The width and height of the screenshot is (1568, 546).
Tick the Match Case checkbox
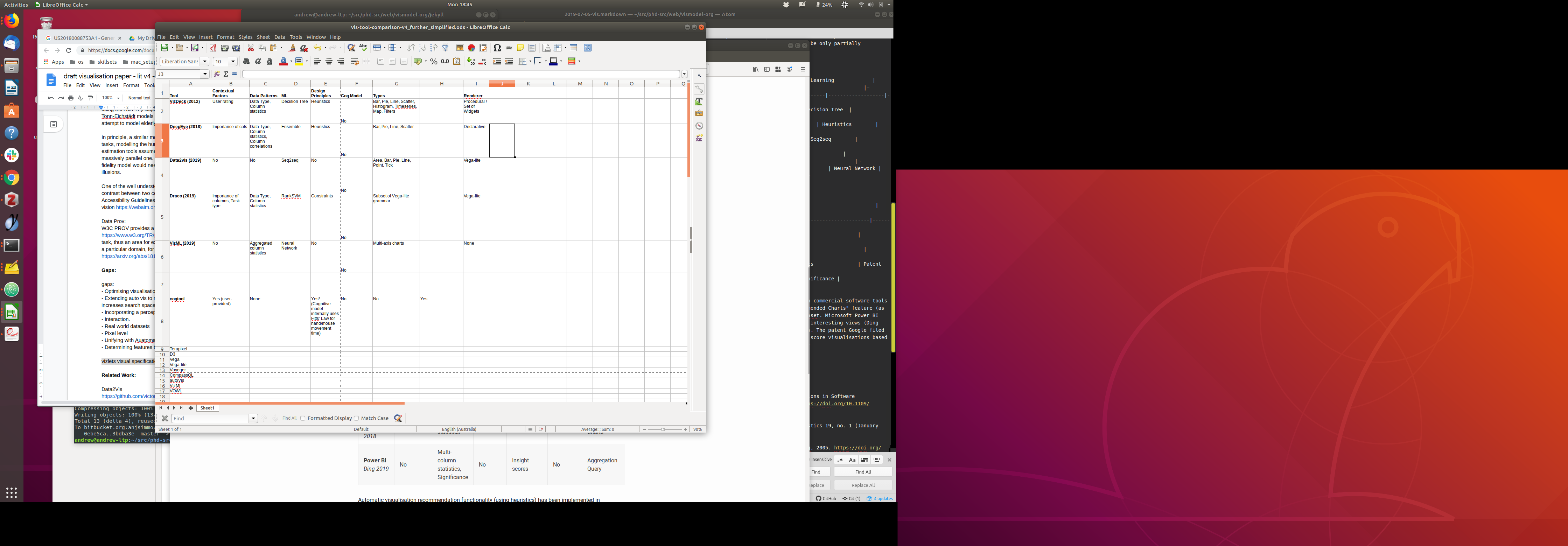pyautogui.click(x=357, y=418)
